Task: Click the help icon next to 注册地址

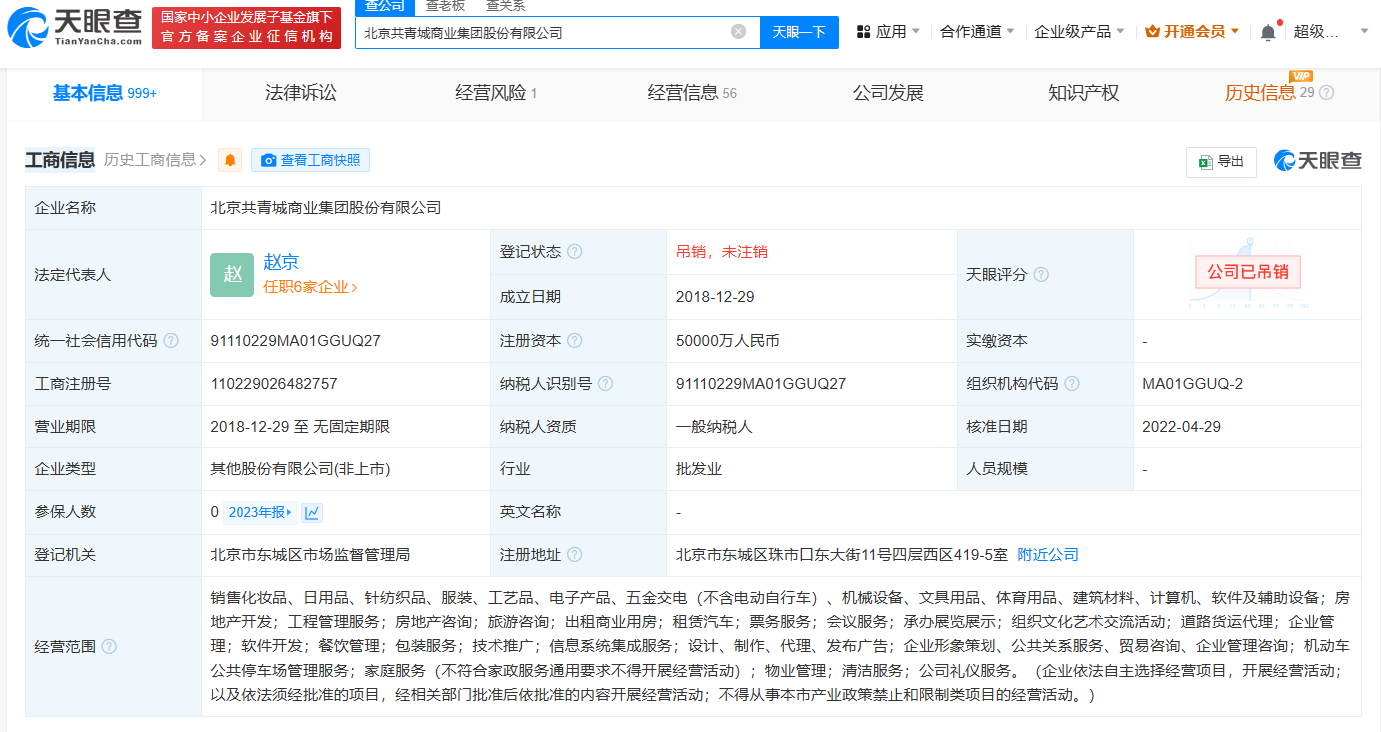Action: coord(574,555)
